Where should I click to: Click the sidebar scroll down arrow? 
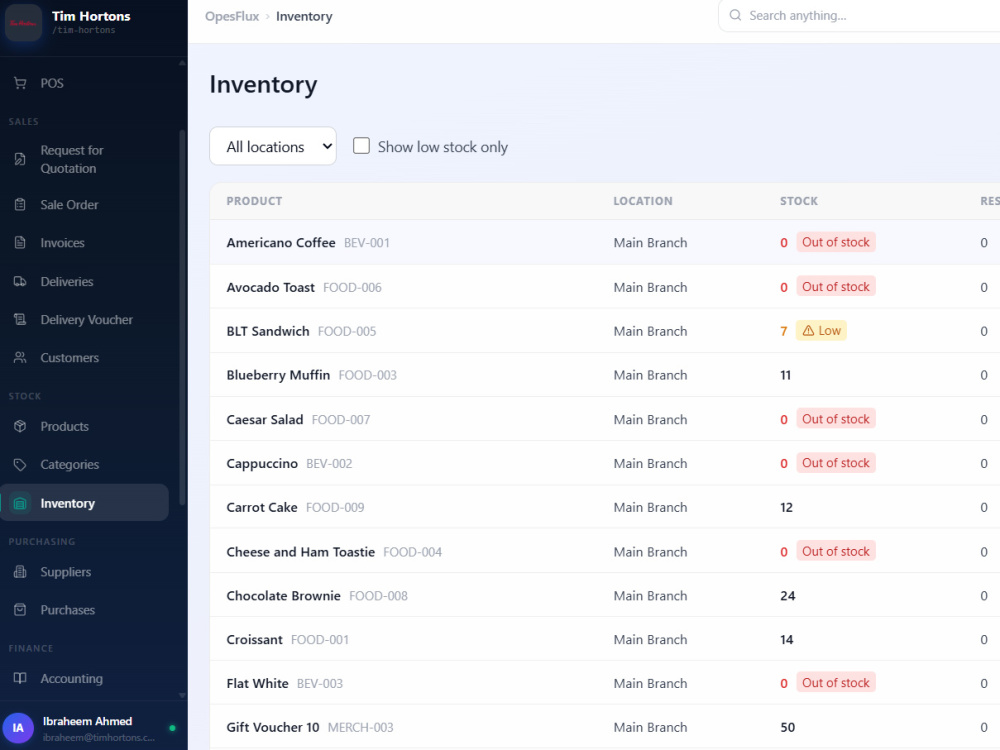point(182,696)
